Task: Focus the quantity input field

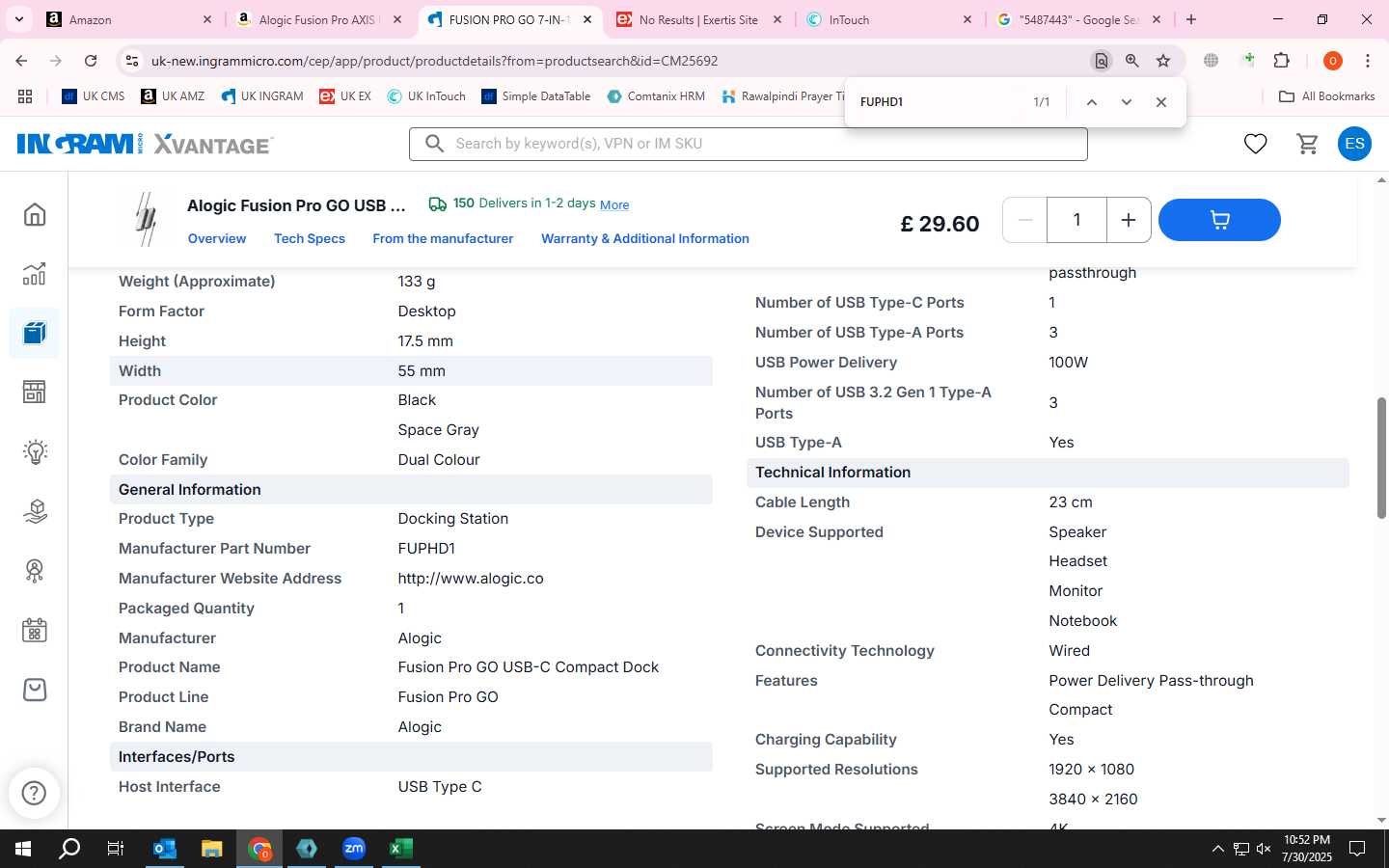Action: [x=1076, y=220]
